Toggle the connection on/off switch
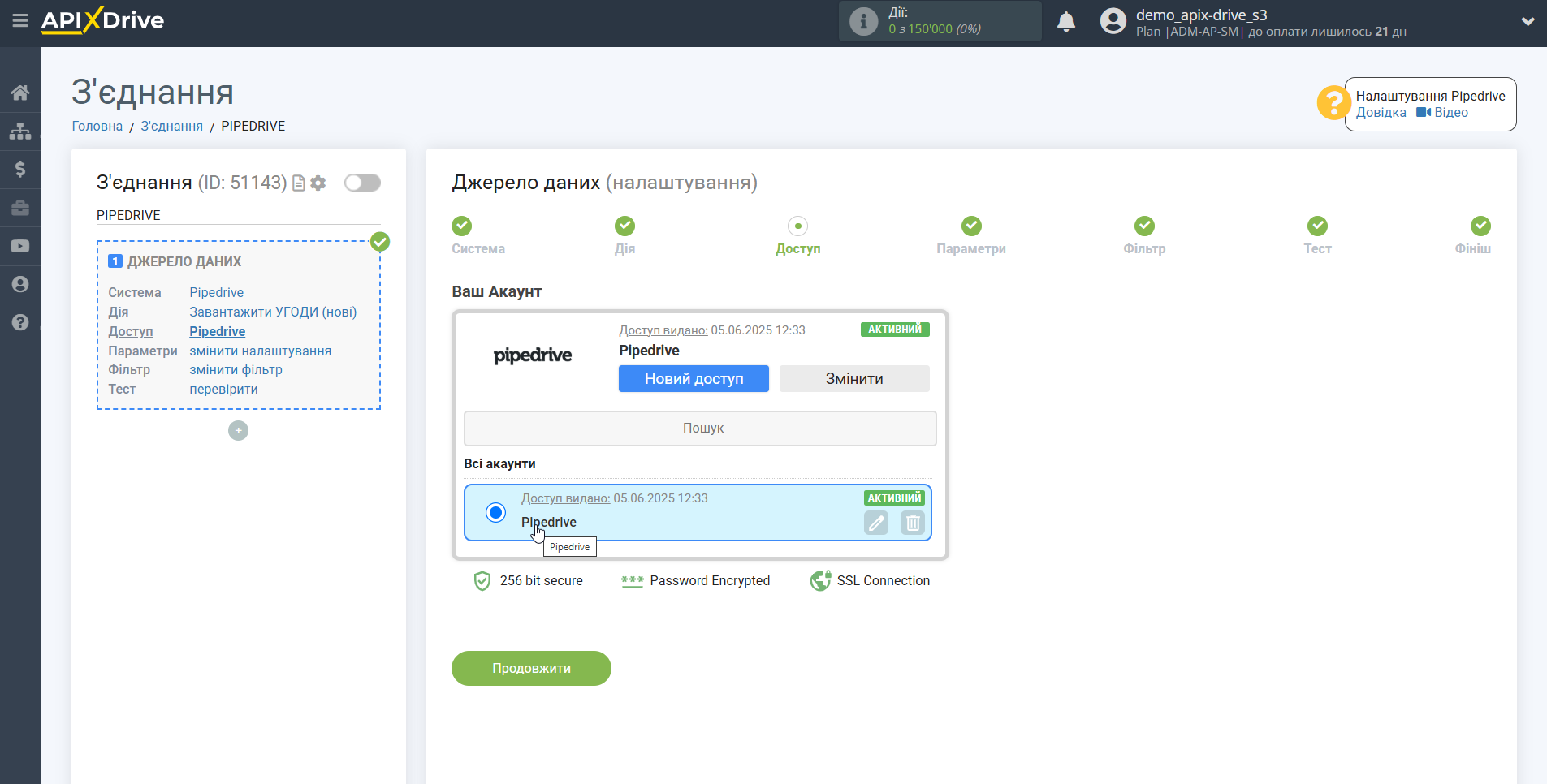Viewport: 1547px width, 784px height. (362, 183)
